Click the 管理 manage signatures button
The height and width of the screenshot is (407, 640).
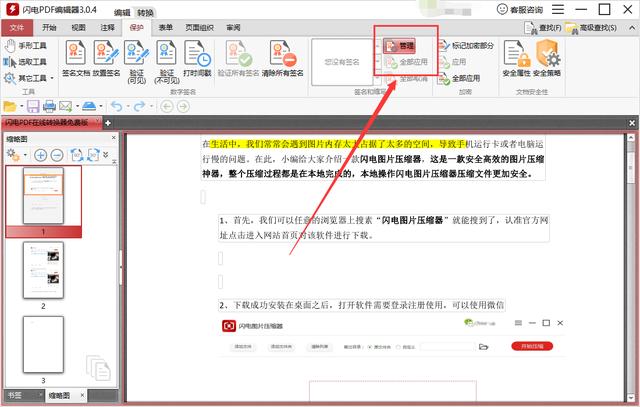coord(399,46)
